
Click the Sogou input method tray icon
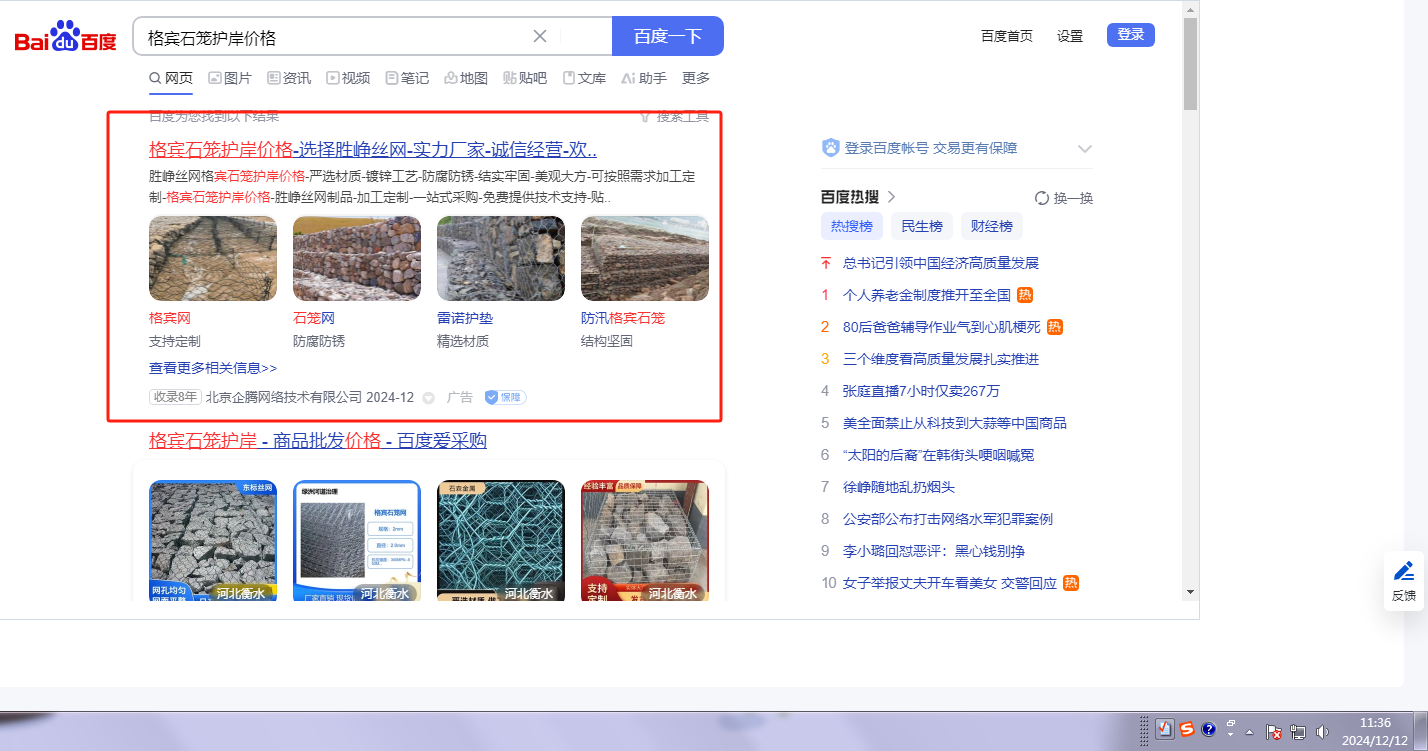(x=1186, y=729)
